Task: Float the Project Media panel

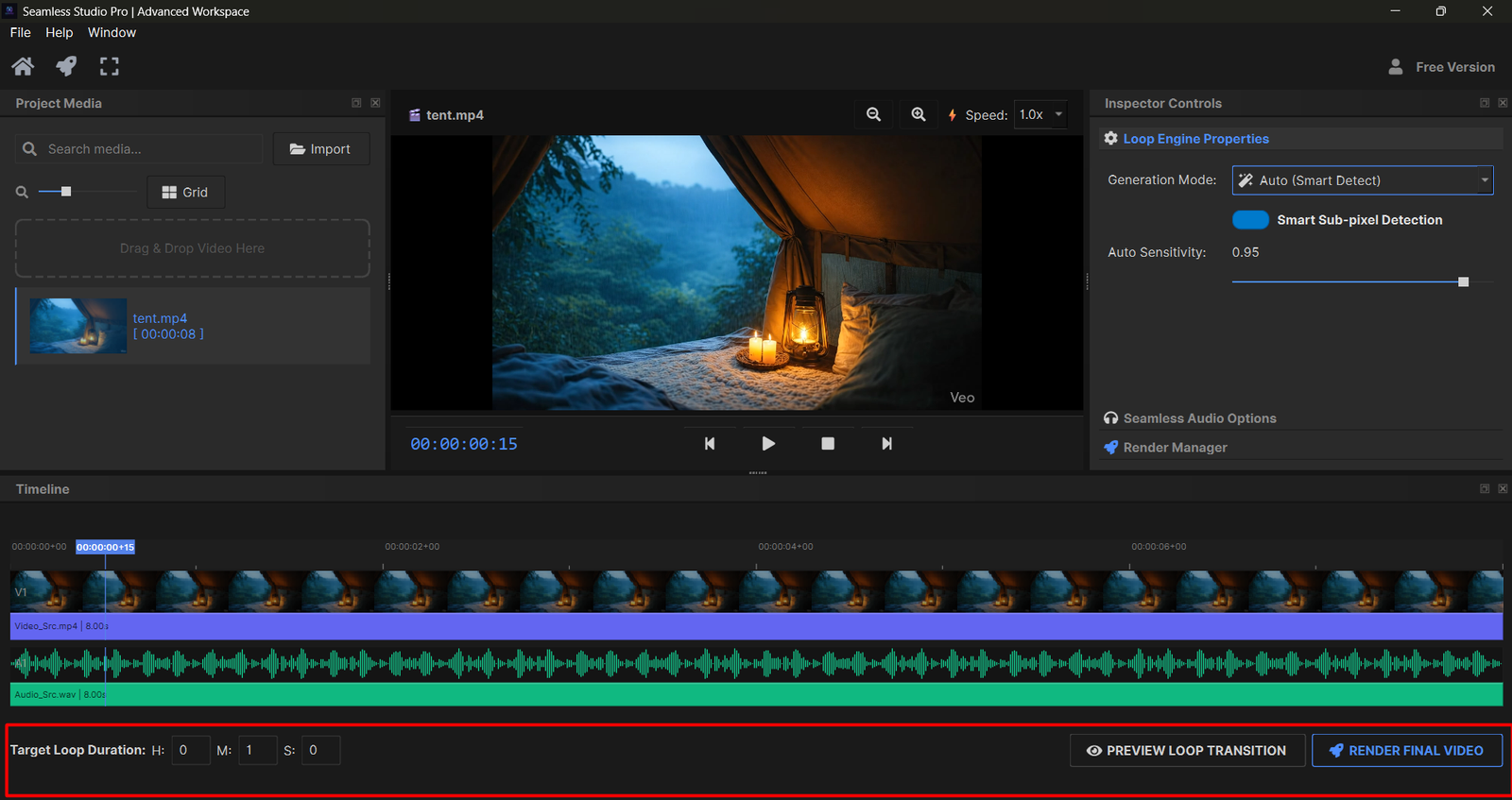Action: (x=356, y=103)
